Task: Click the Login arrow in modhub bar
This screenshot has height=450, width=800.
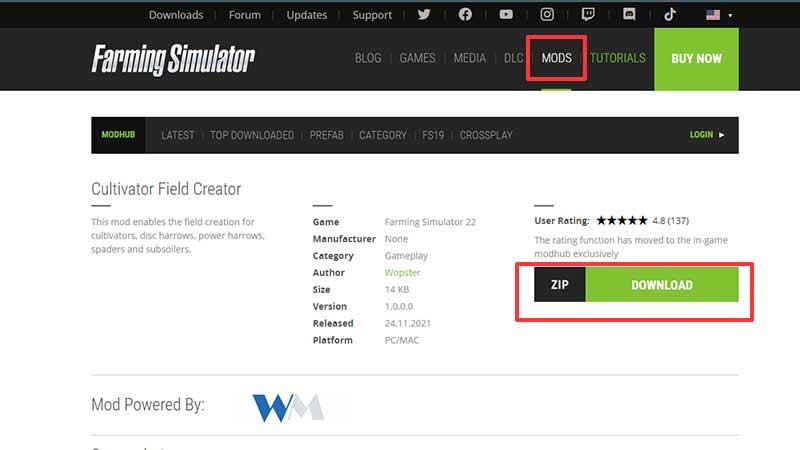Action: click(721, 135)
